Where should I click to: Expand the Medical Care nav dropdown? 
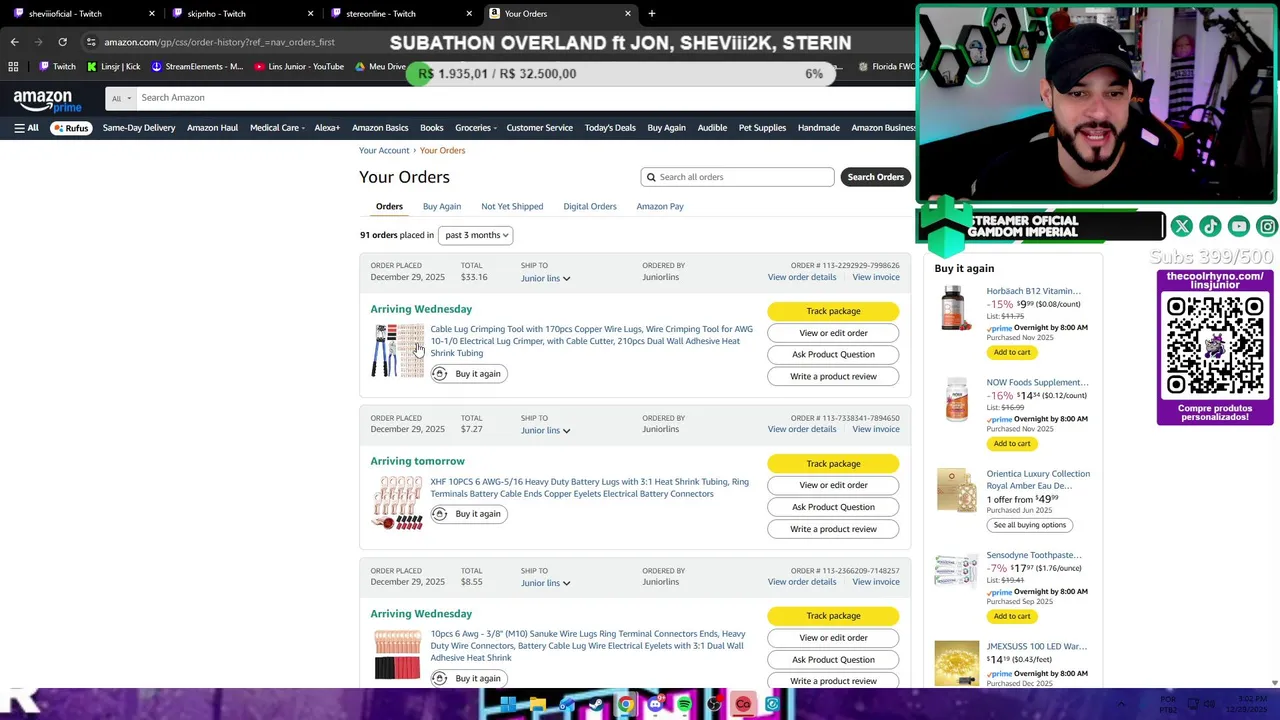tap(279, 128)
